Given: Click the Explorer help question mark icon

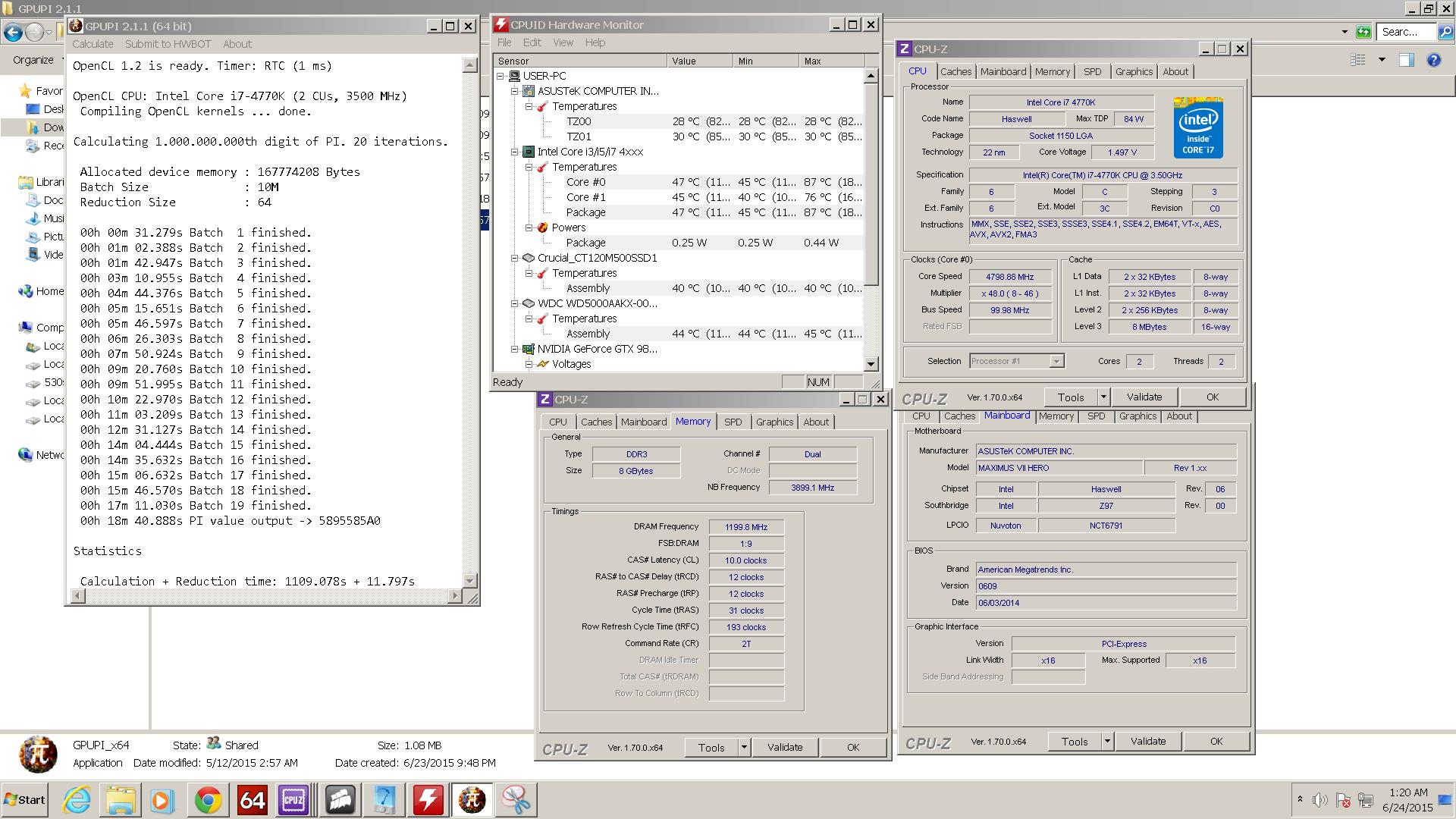Looking at the screenshot, I should click(1433, 60).
